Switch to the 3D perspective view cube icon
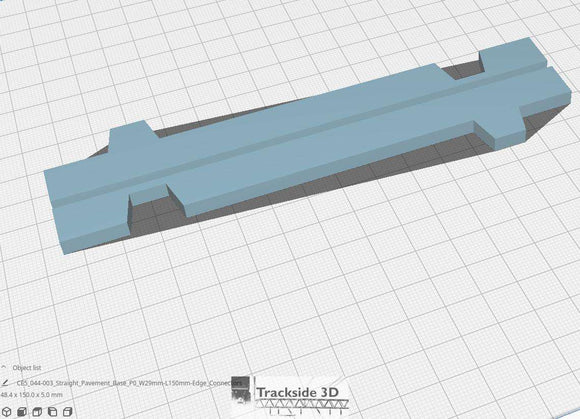Screen dimensions: 580x419 (x=7, y=412)
